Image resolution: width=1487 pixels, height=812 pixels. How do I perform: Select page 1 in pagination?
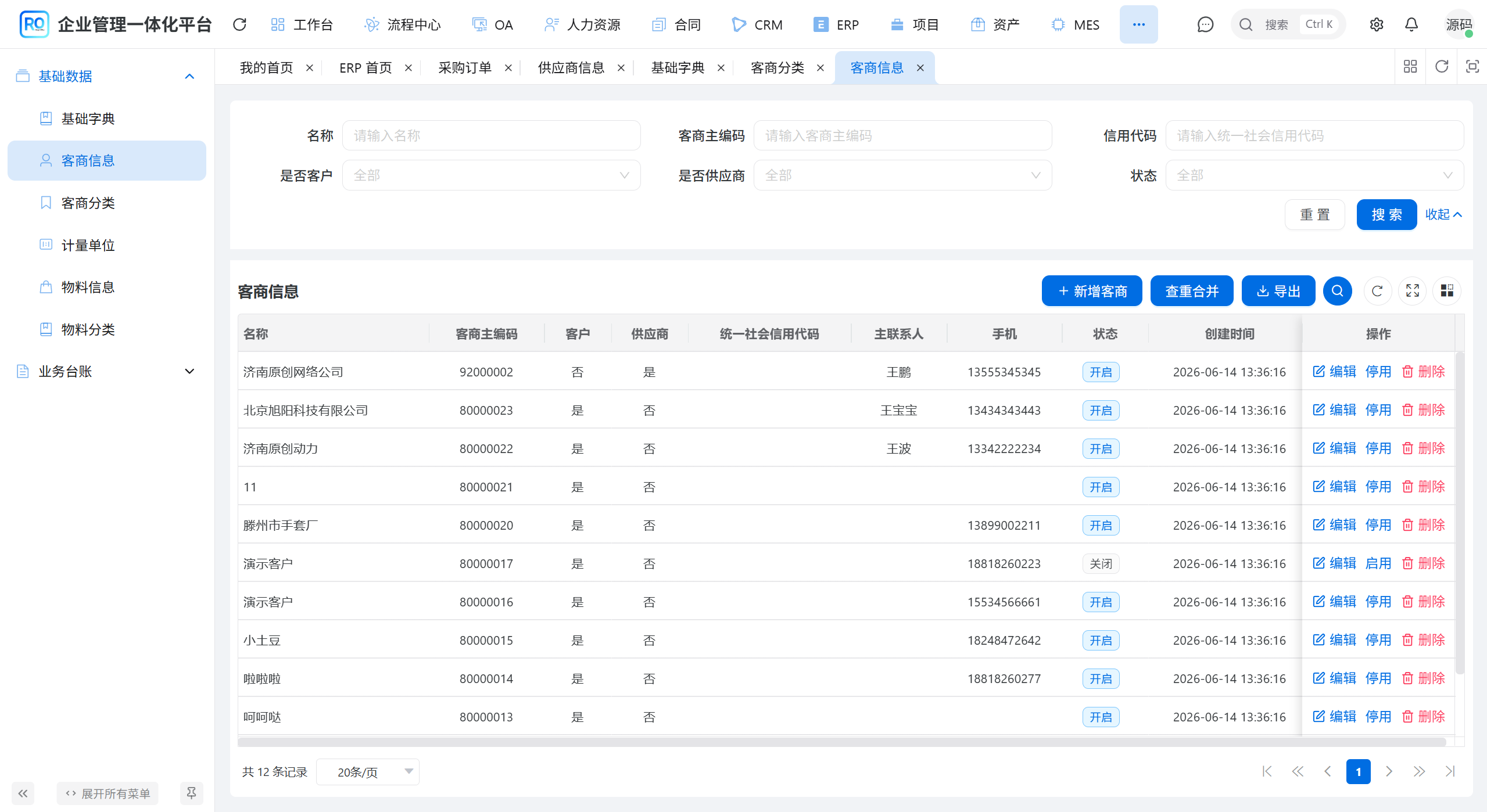(x=1358, y=771)
